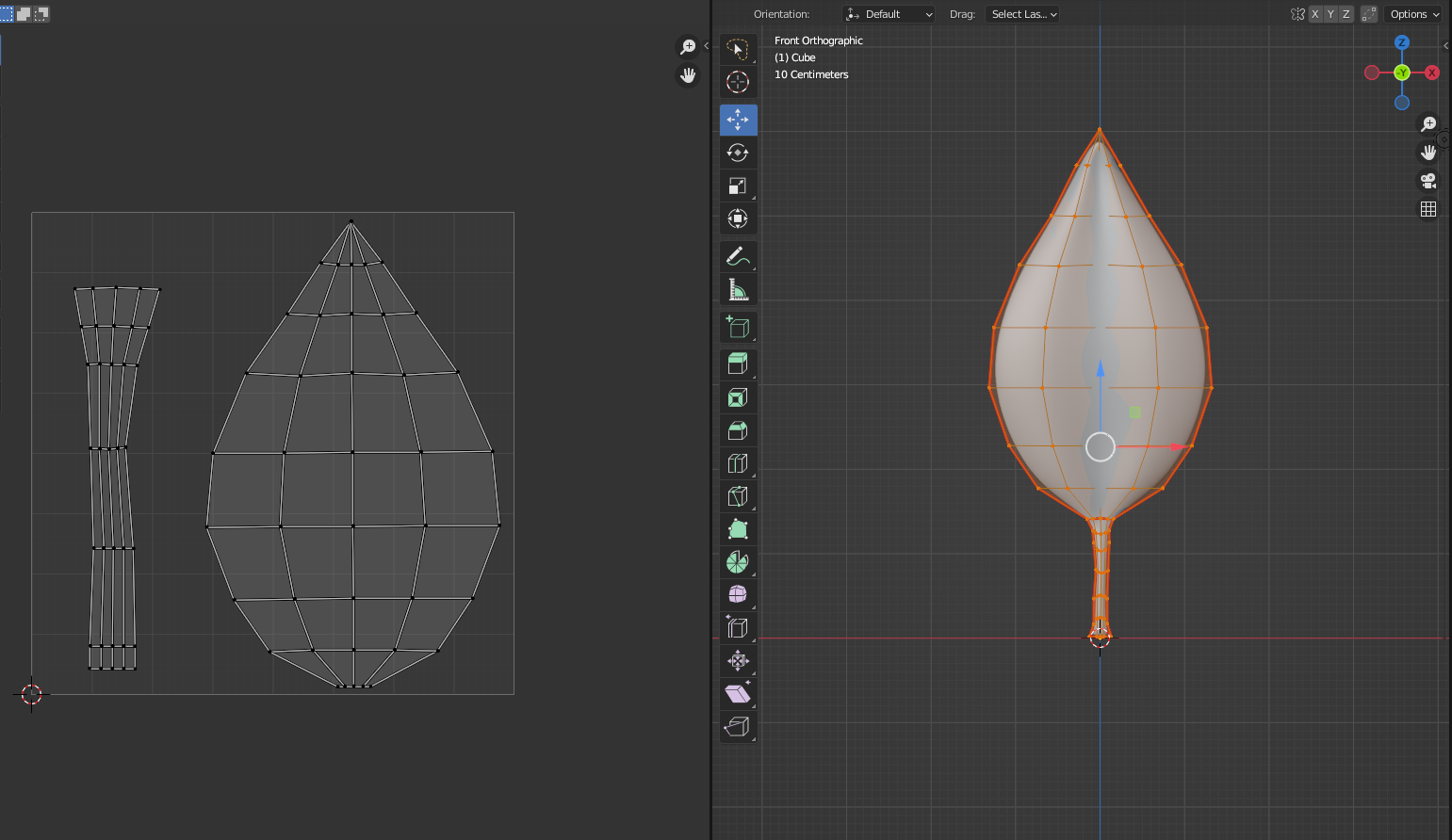Screen dimensions: 1452x840
Task: Click the pan hand in 3D viewport
Action: 1428,153
